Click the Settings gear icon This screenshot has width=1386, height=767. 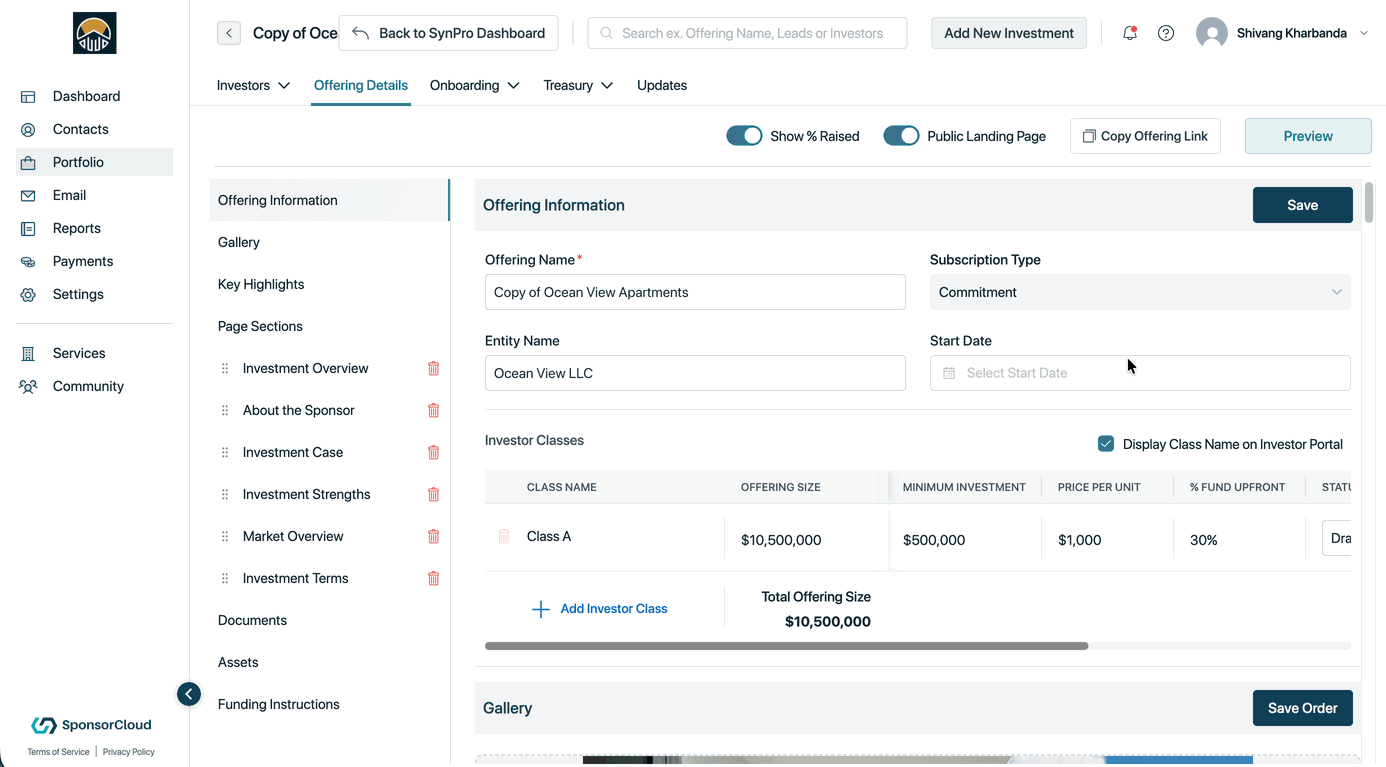click(28, 295)
